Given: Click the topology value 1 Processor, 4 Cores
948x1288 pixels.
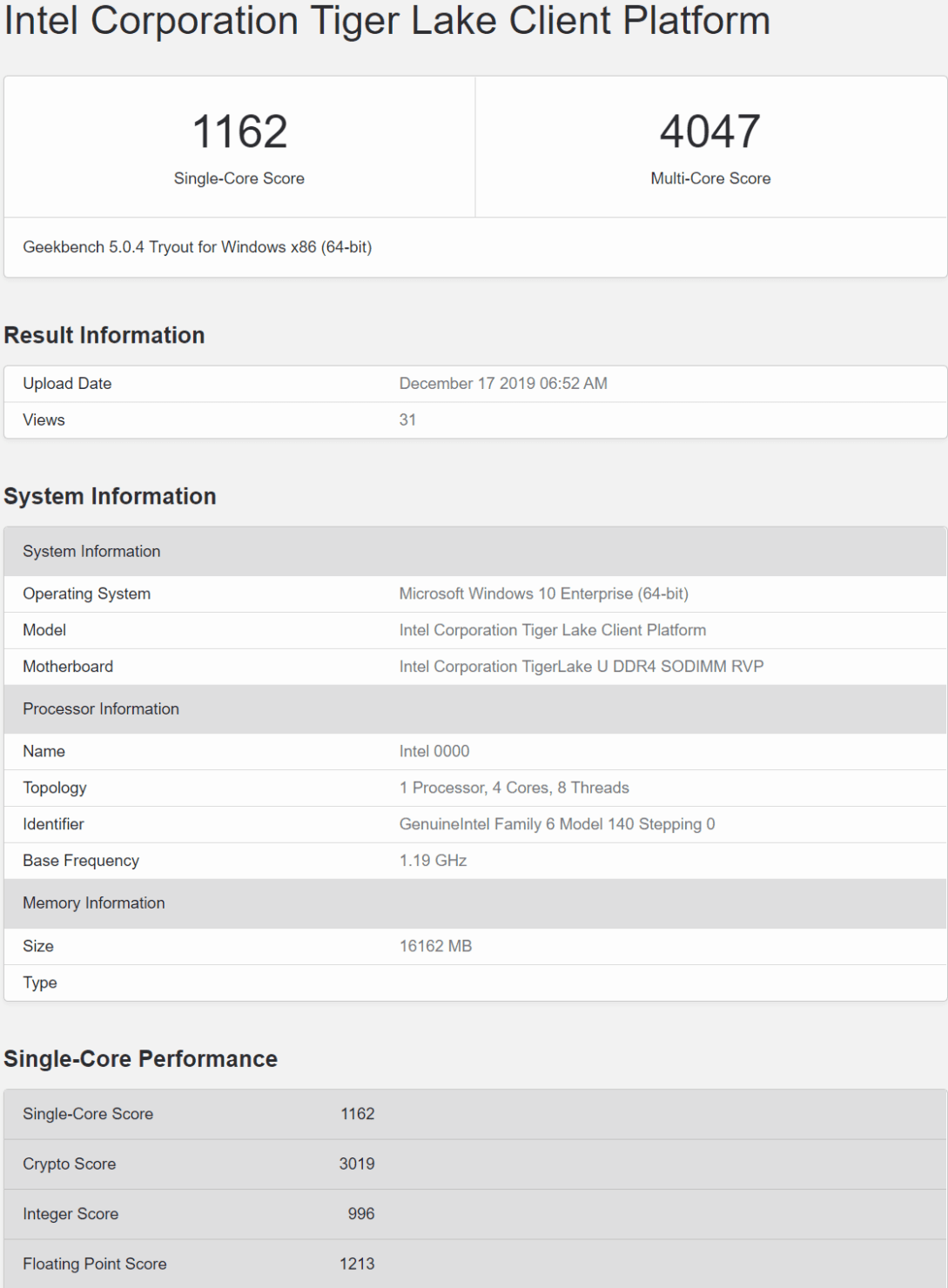Looking at the screenshot, I should point(514,788).
